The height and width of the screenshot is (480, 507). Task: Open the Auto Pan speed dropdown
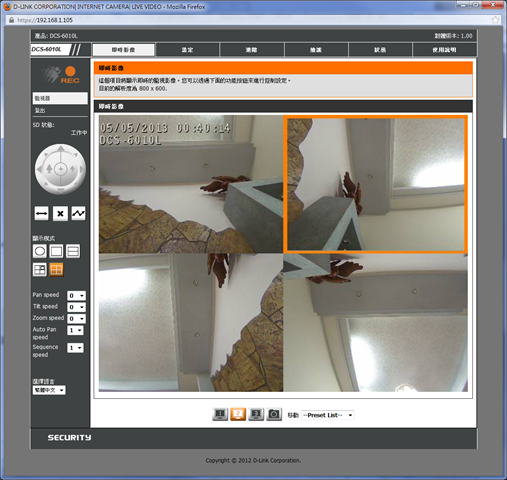pyautogui.click(x=75, y=330)
